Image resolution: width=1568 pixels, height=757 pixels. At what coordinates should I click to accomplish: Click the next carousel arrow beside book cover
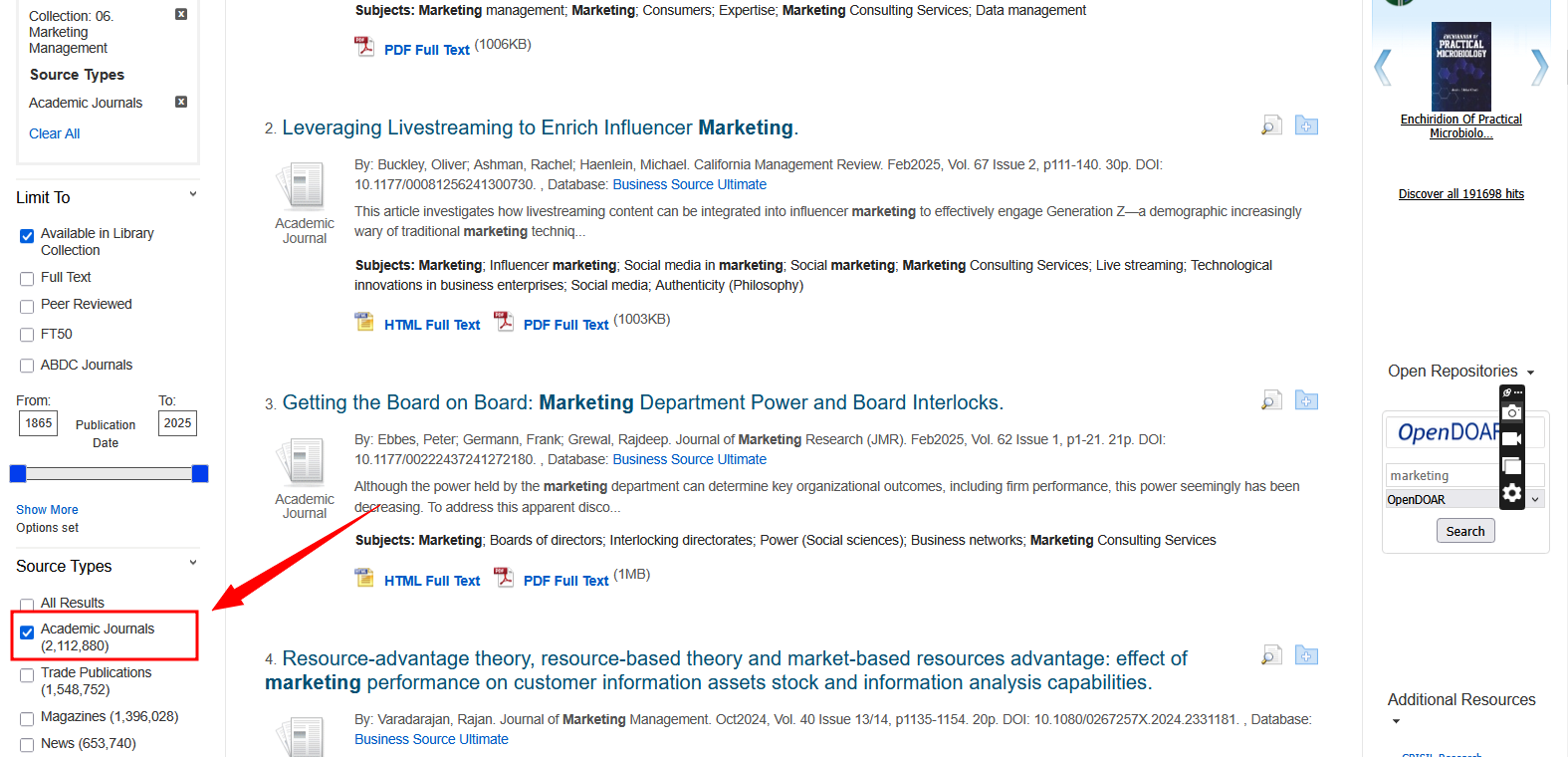(1539, 68)
